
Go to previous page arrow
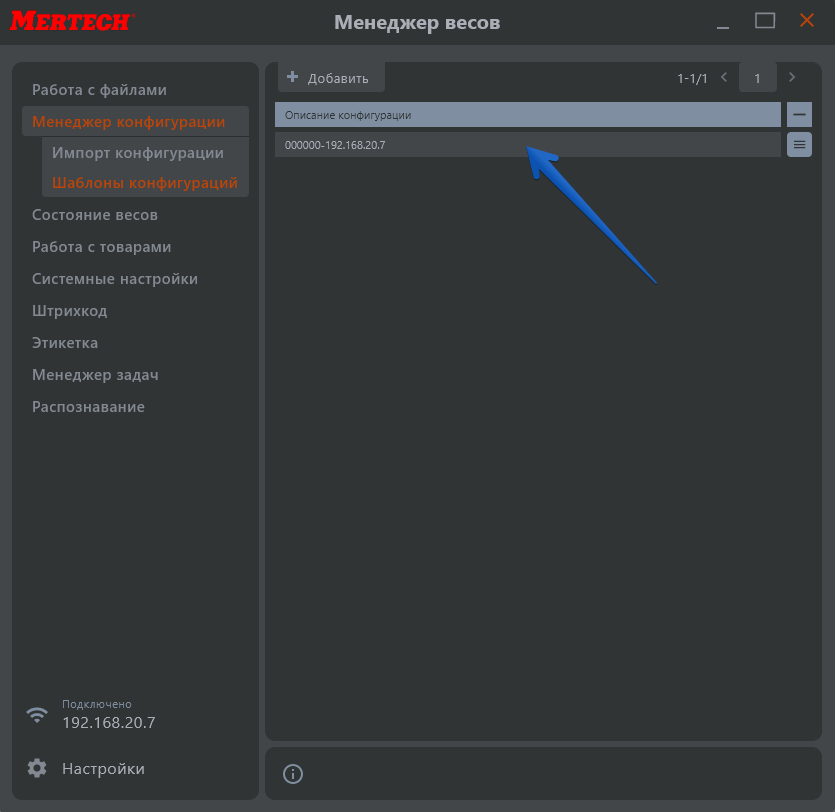click(723, 77)
